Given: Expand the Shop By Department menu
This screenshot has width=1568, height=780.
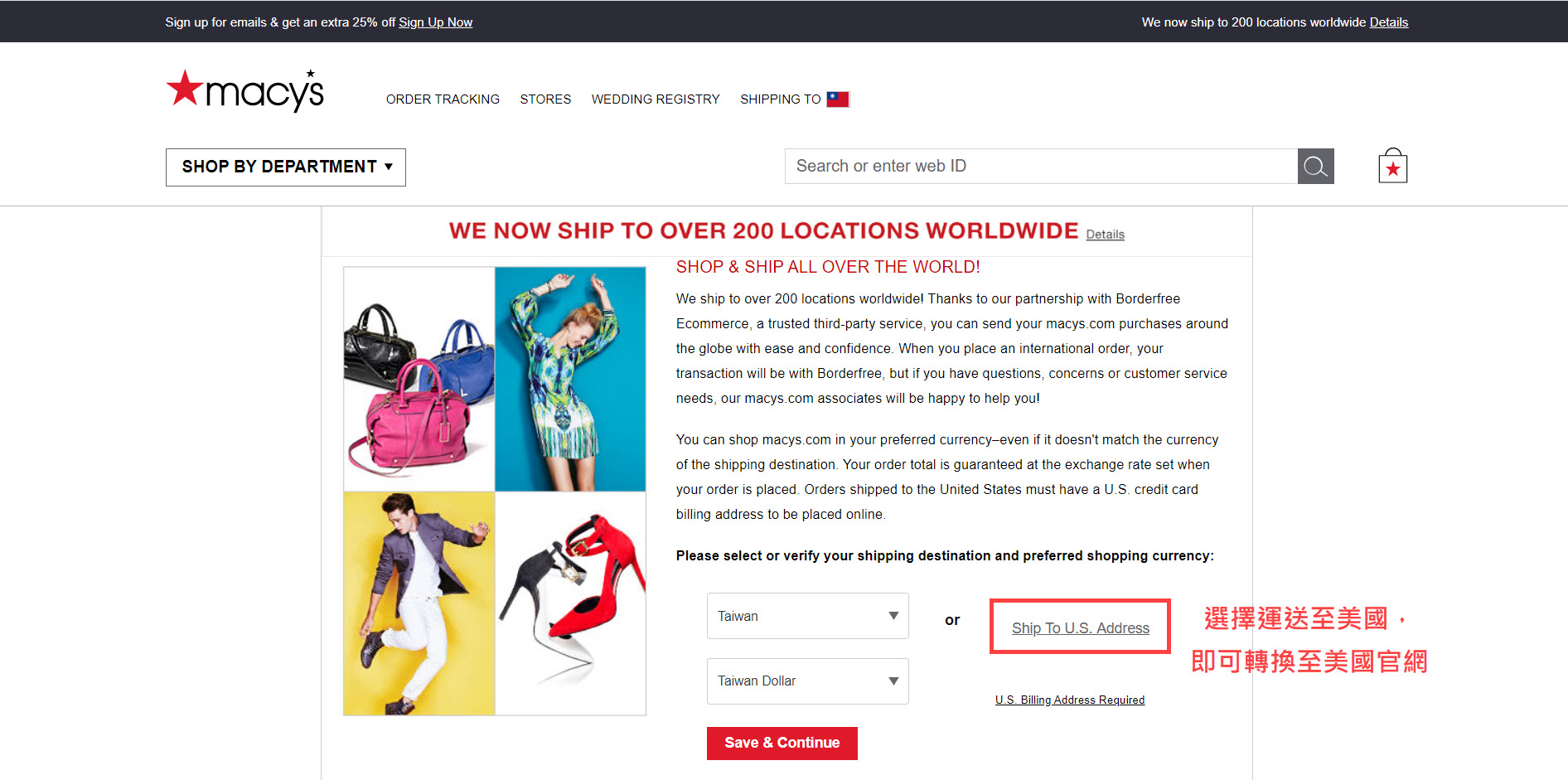Looking at the screenshot, I should pyautogui.click(x=286, y=167).
